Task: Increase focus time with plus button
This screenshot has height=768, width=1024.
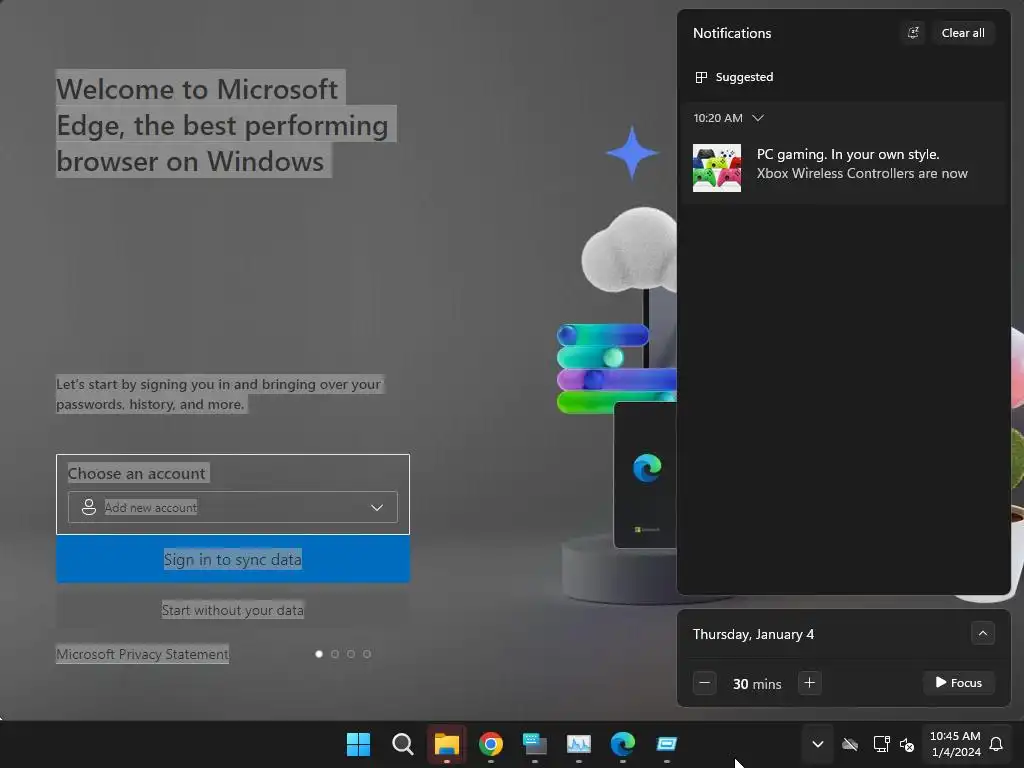Action: pos(809,683)
